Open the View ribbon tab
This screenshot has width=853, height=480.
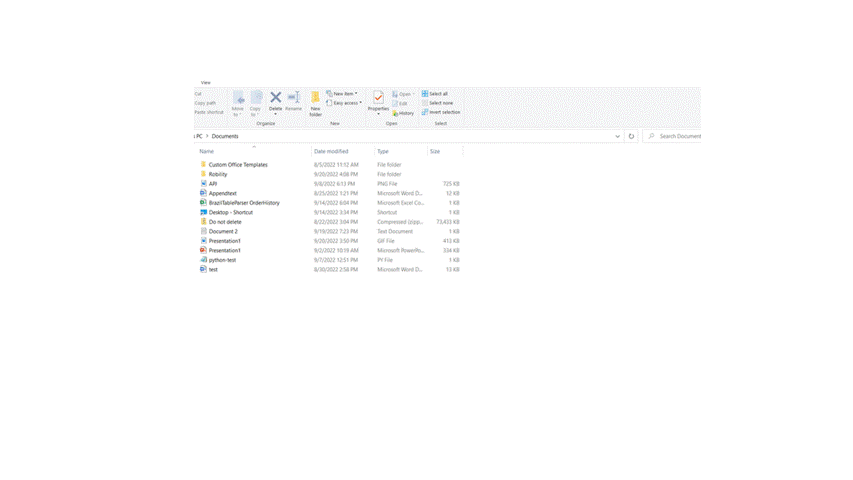pyautogui.click(x=206, y=83)
